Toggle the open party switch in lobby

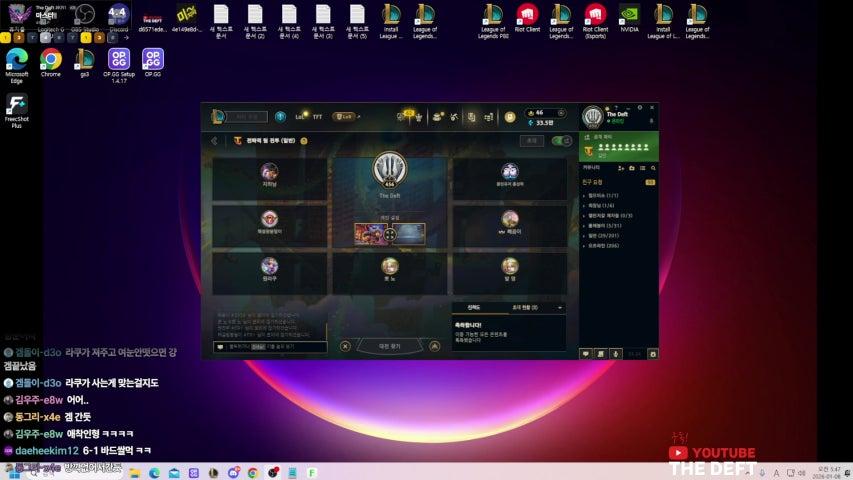[561, 141]
